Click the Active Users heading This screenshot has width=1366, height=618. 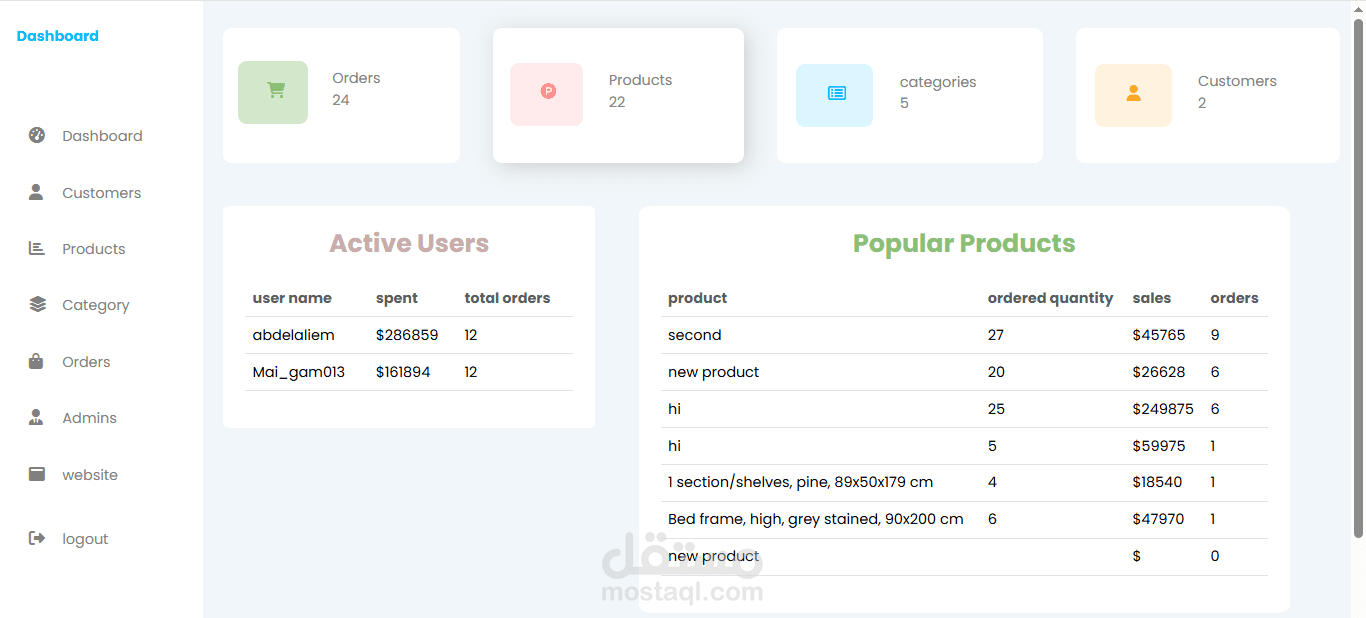pos(409,243)
